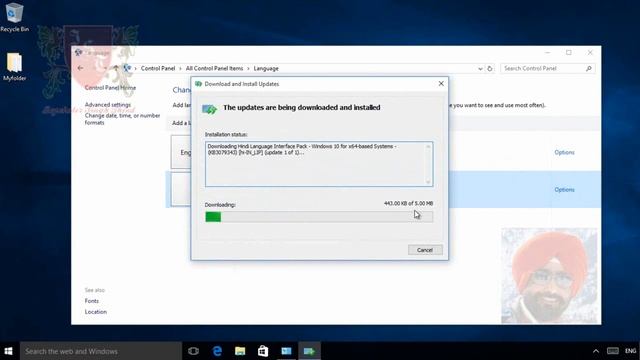This screenshot has height=360, width=640.
Task: Click in the Search the web and Windows box
Action: [101, 351]
